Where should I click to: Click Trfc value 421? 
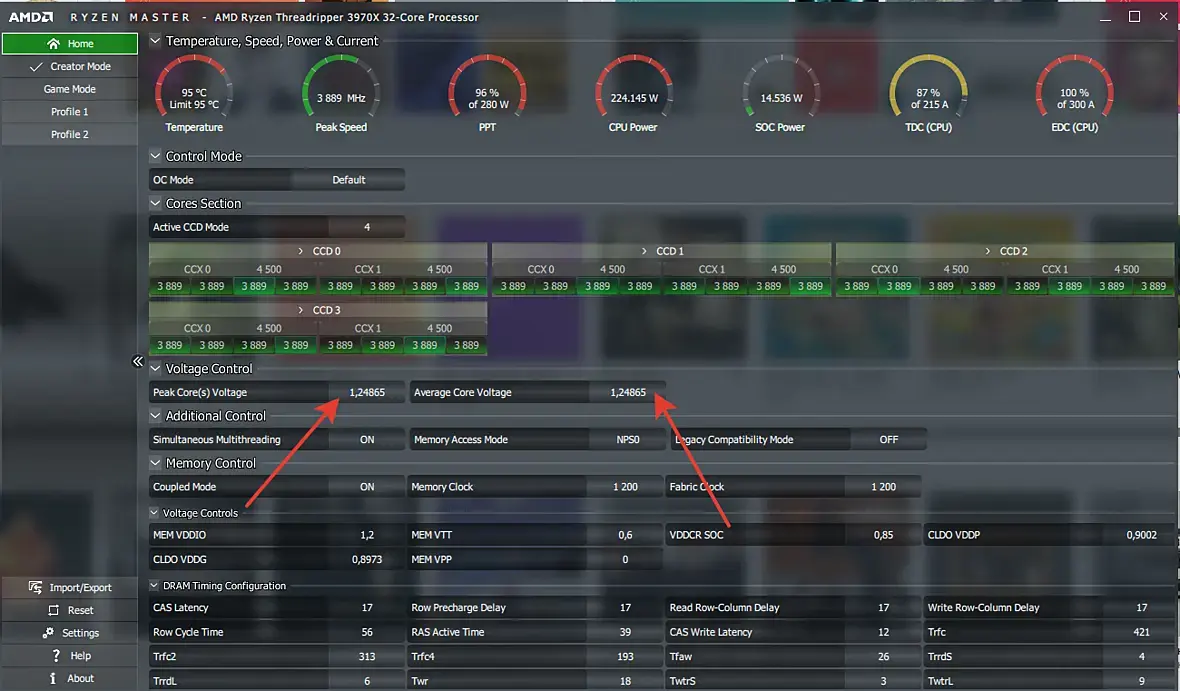tap(1141, 632)
